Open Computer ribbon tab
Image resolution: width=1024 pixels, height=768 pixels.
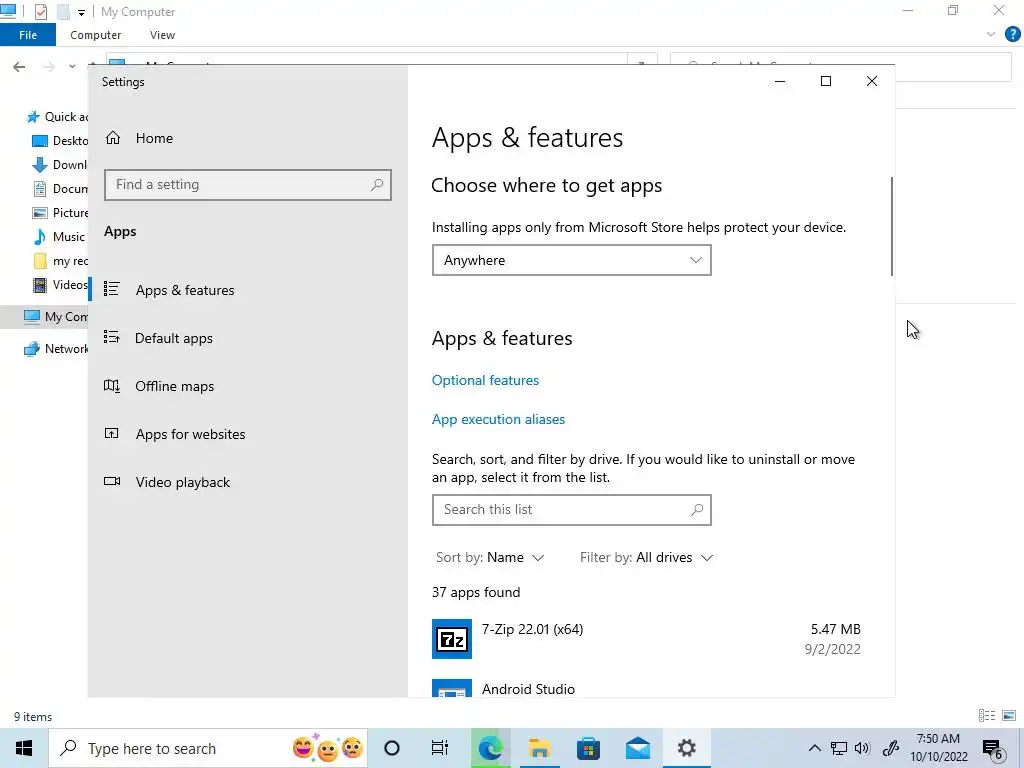coord(95,35)
